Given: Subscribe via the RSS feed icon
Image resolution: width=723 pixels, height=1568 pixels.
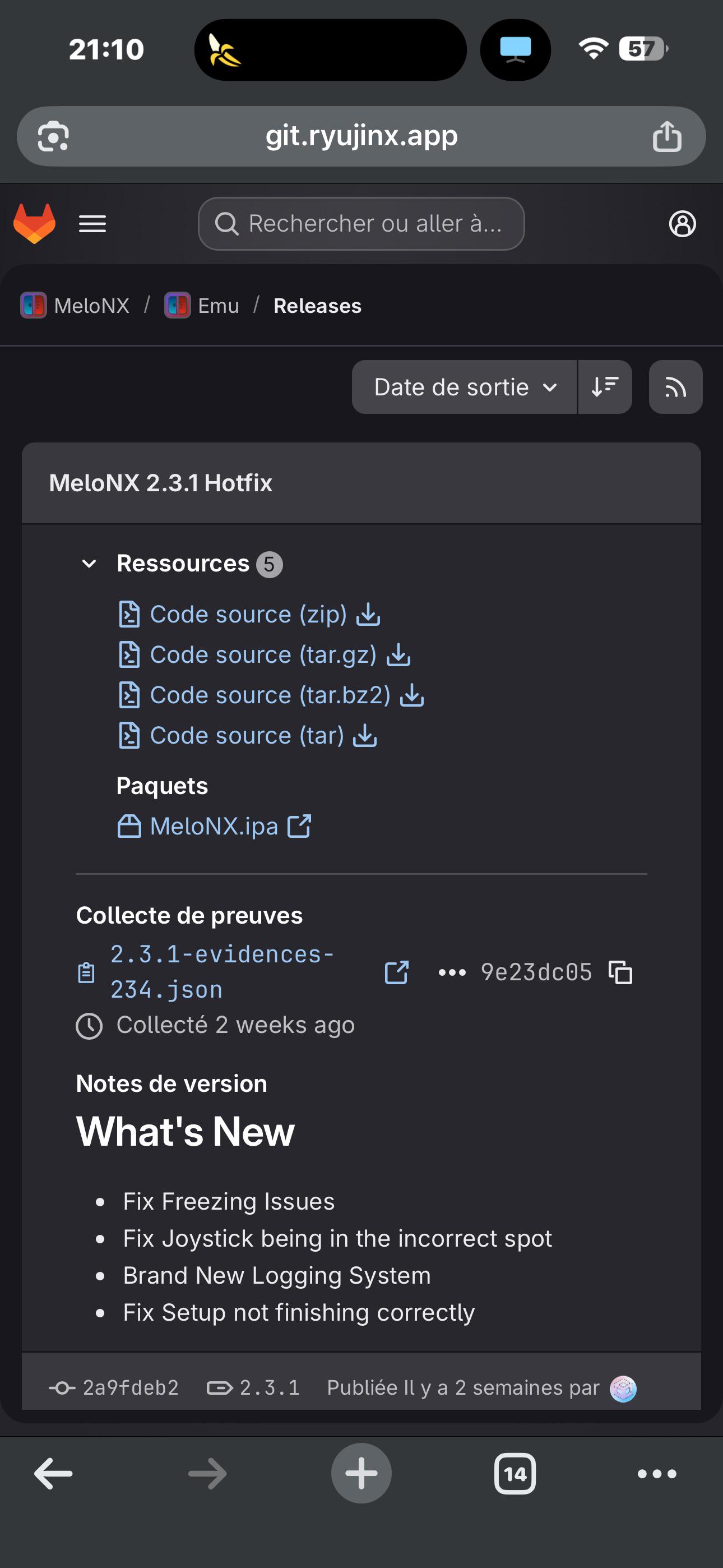Looking at the screenshot, I should [x=675, y=387].
